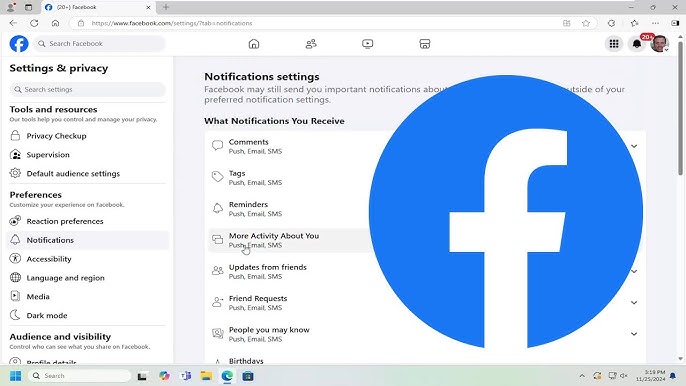The height and width of the screenshot is (386, 686).
Task: Expand the Friend Requests chevron
Action: [634, 302]
